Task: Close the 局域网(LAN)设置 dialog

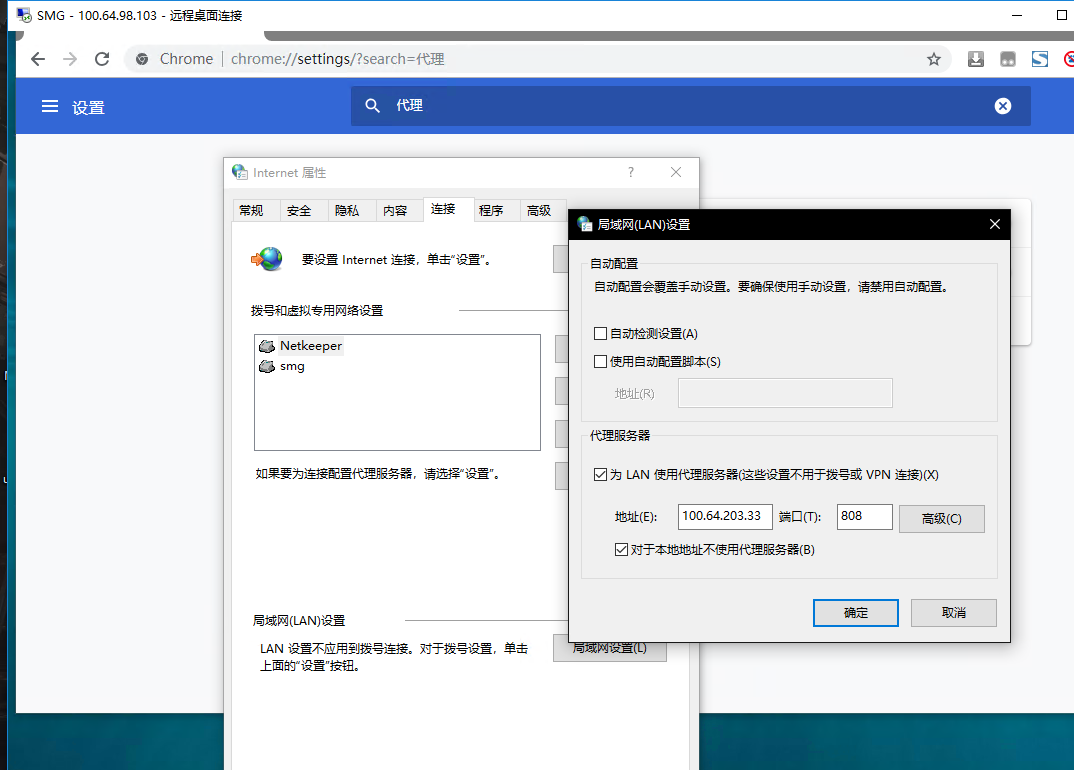Action: [x=995, y=224]
